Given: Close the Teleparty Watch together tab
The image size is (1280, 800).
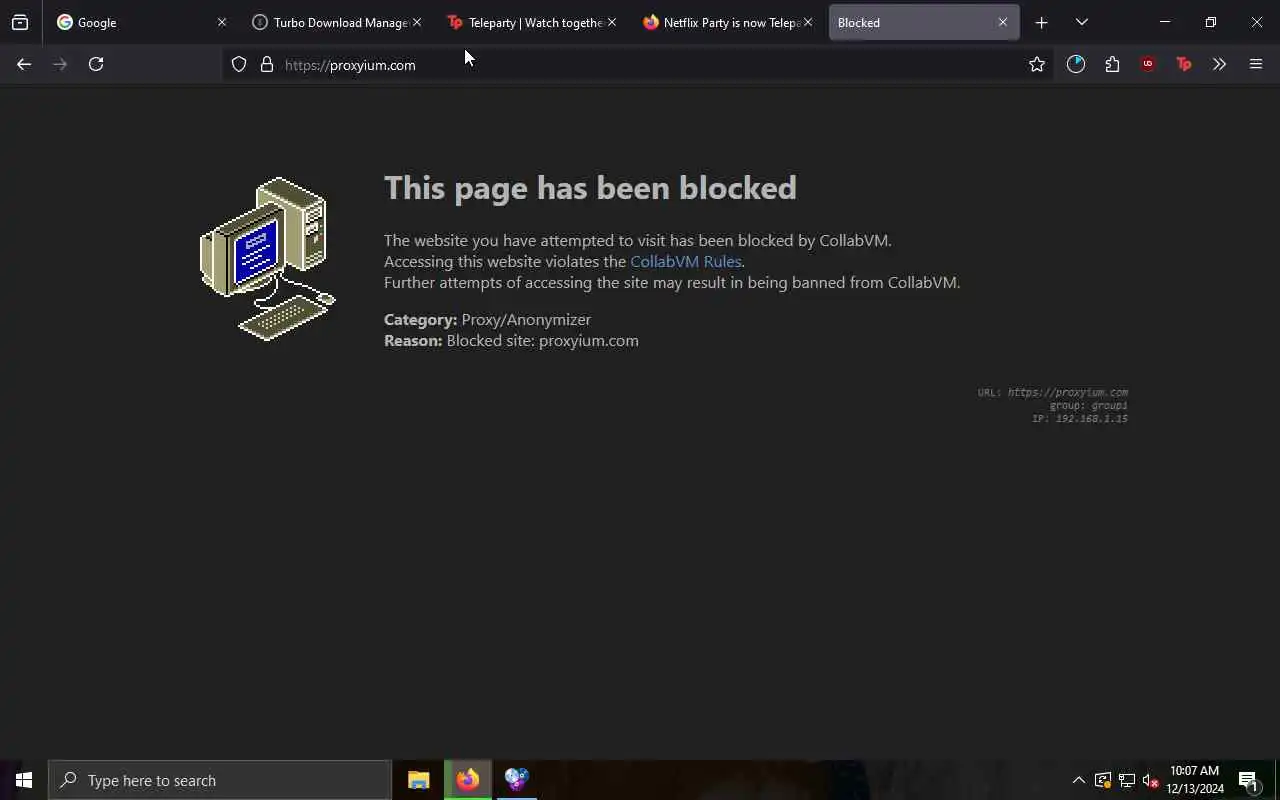Looking at the screenshot, I should 612,22.
